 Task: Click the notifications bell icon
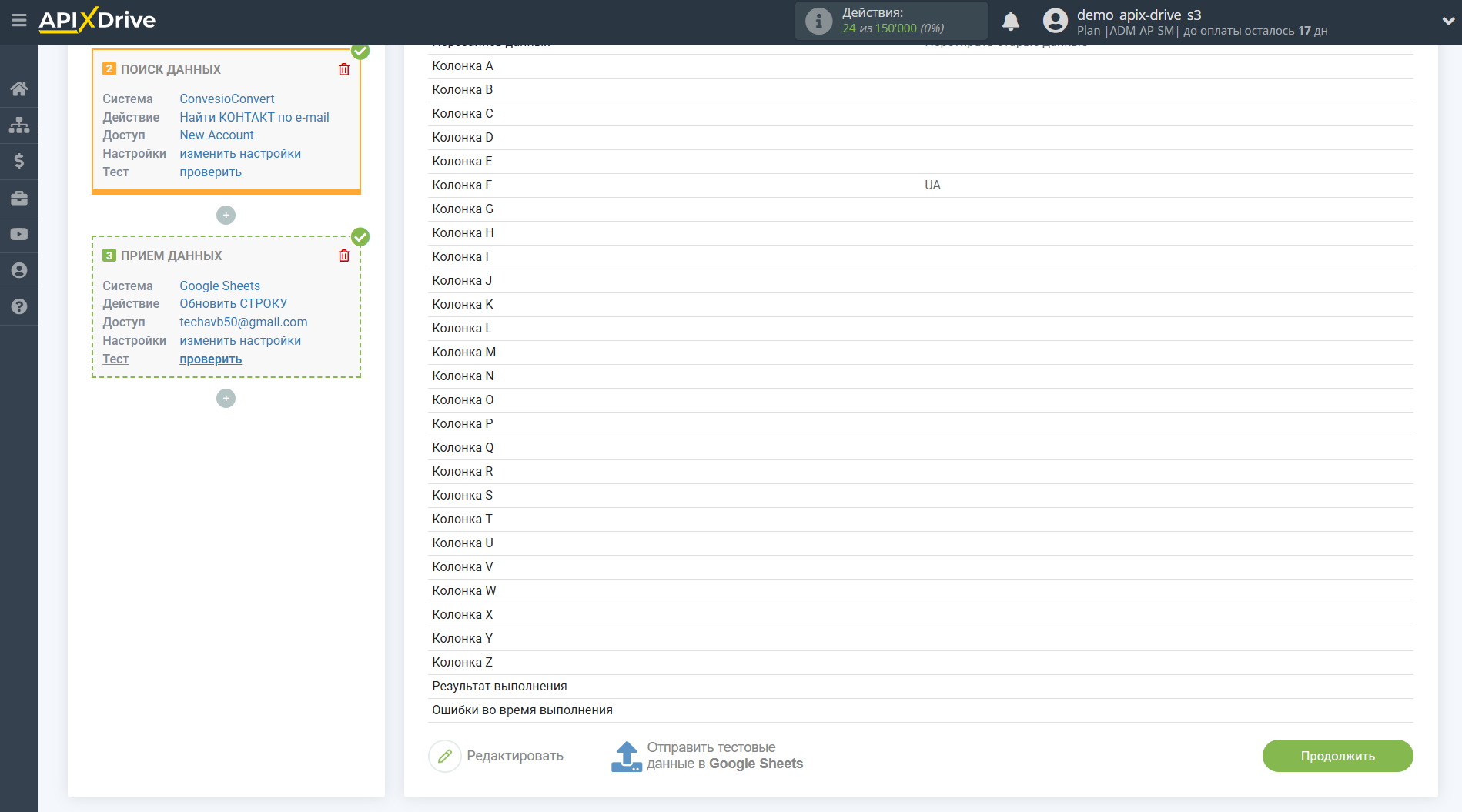click(x=1010, y=22)
